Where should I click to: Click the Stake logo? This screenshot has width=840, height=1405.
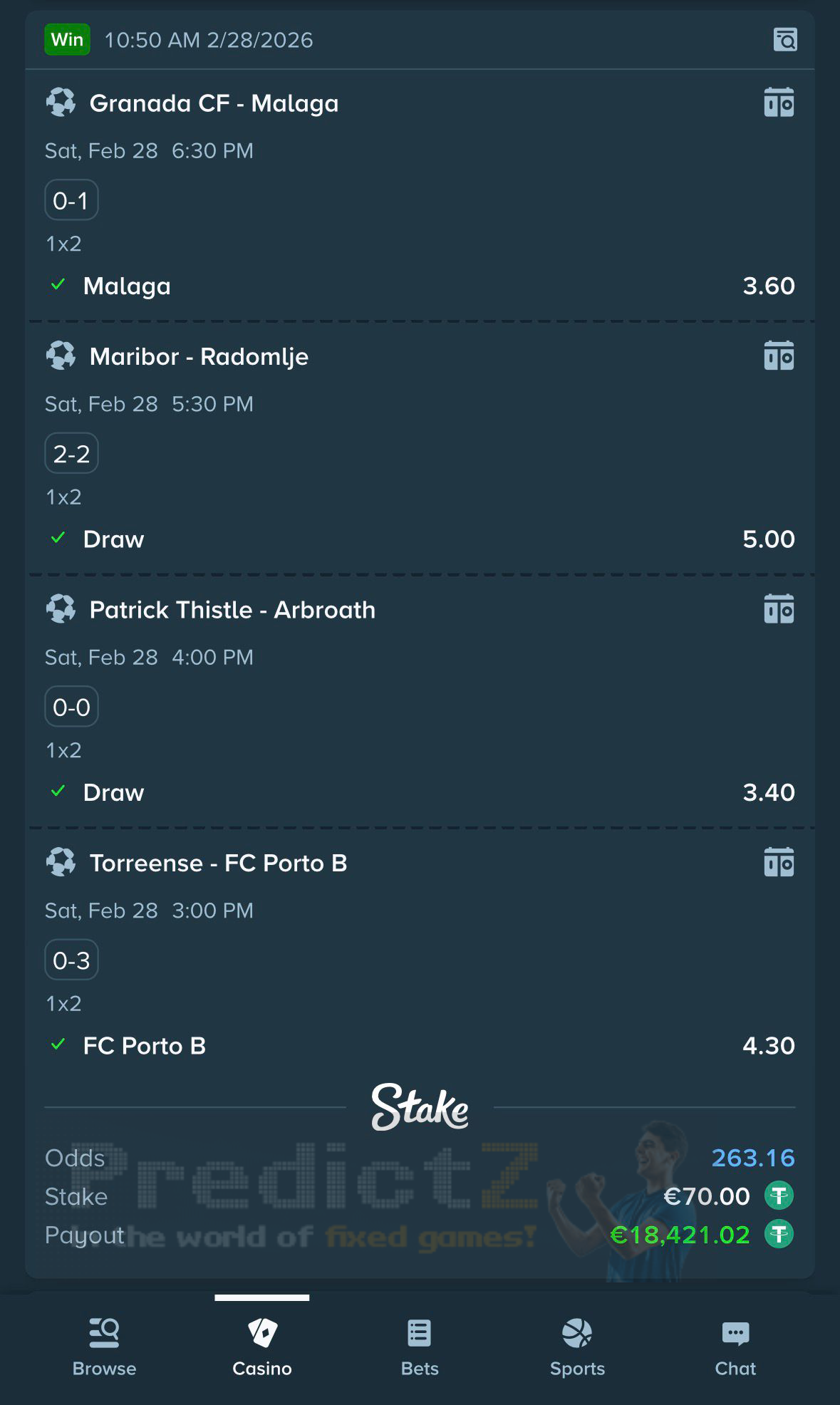tap(420, 1108)
